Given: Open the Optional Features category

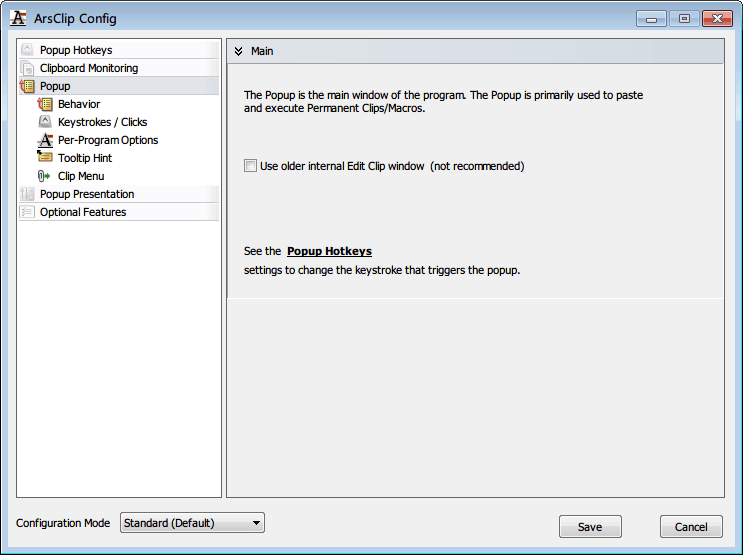Looking at the screenshot, I should point(119,212).
